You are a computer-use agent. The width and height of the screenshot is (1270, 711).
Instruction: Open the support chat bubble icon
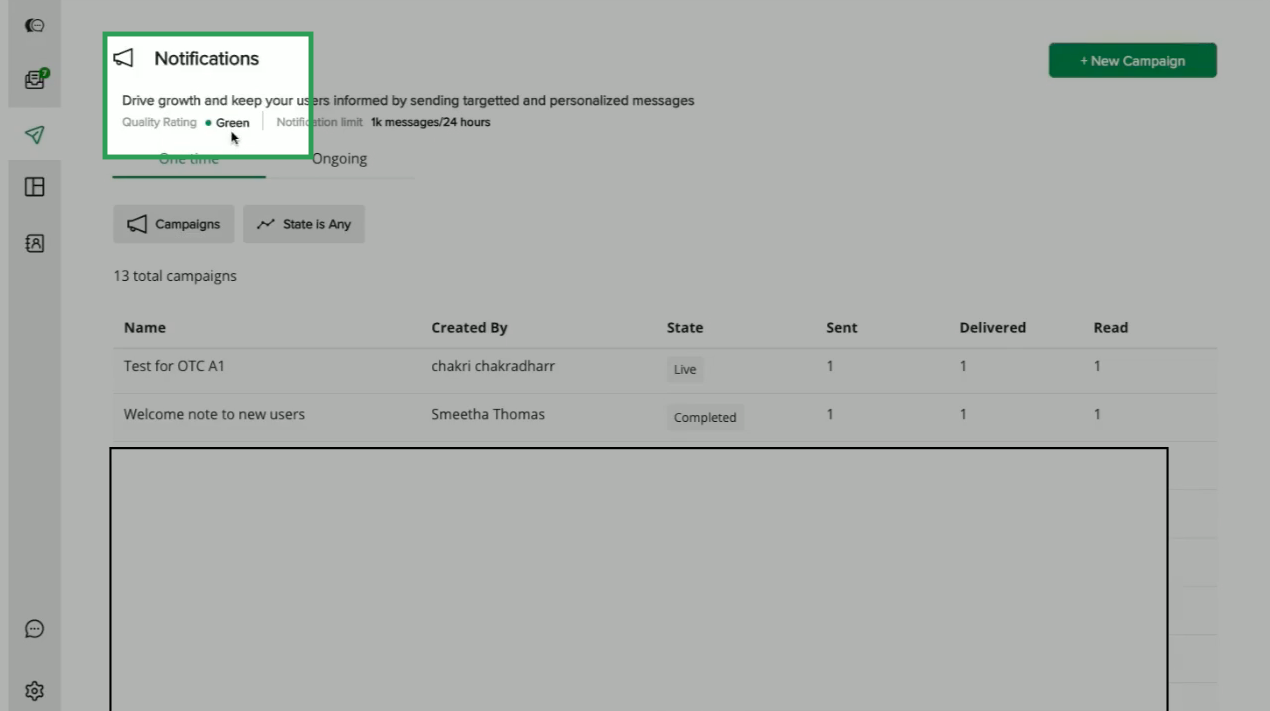pyautogui.click(x=35, y=629)
